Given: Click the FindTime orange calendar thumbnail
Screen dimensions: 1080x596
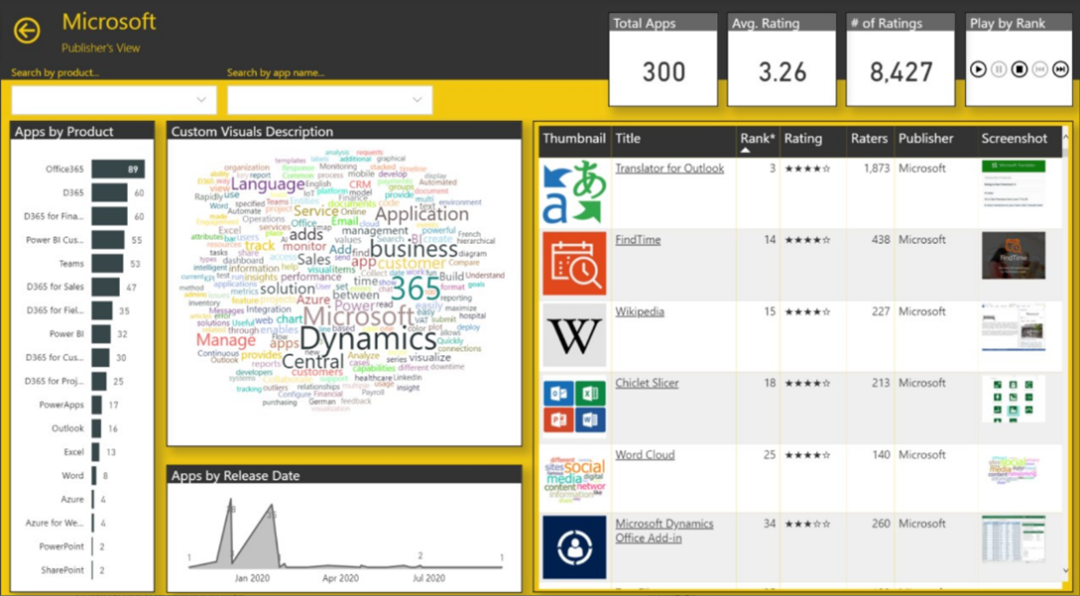Looking at the screenshot, I should point(574,263).
